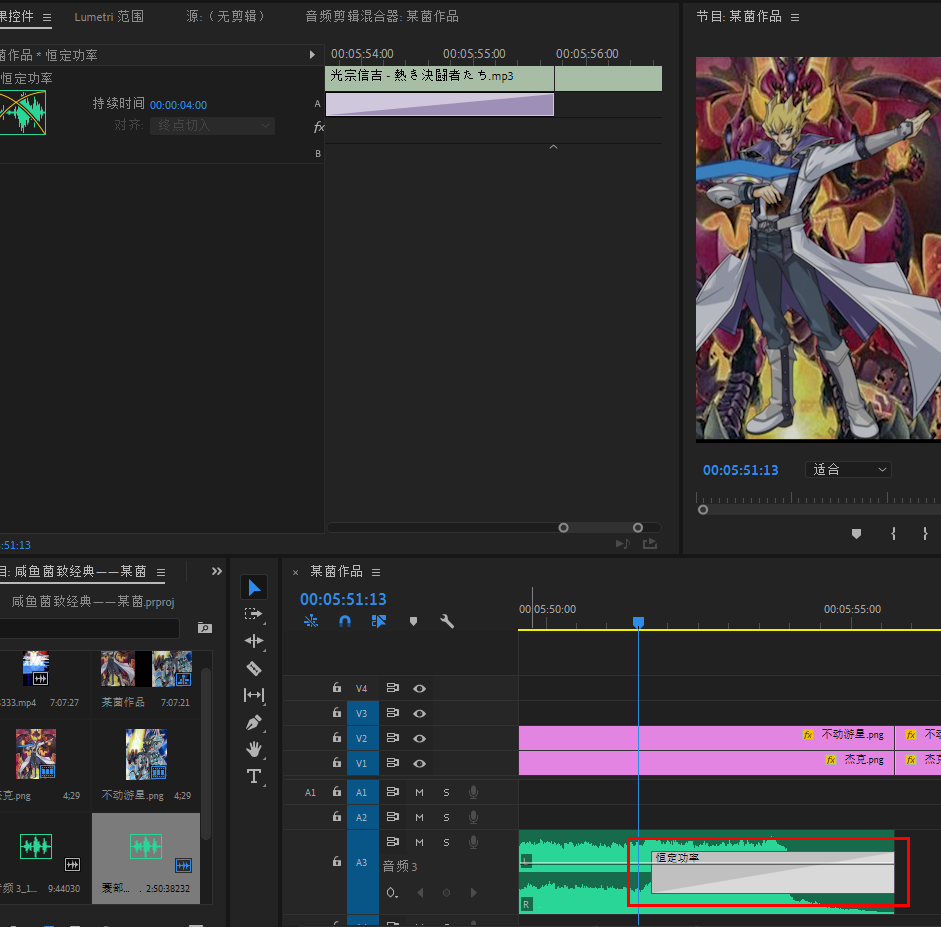Hide track V1 with its eye icon
This screenshot has height=927, width=941.
[x=419, y=763]
